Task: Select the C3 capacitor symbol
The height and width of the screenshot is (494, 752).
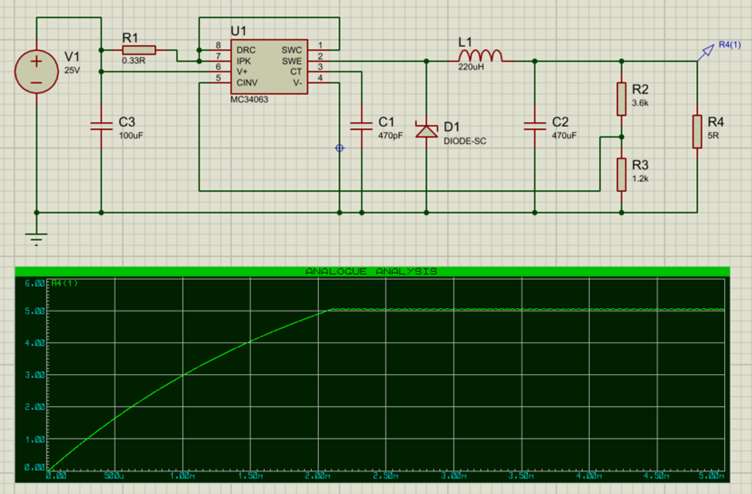Action: (101, 127)
